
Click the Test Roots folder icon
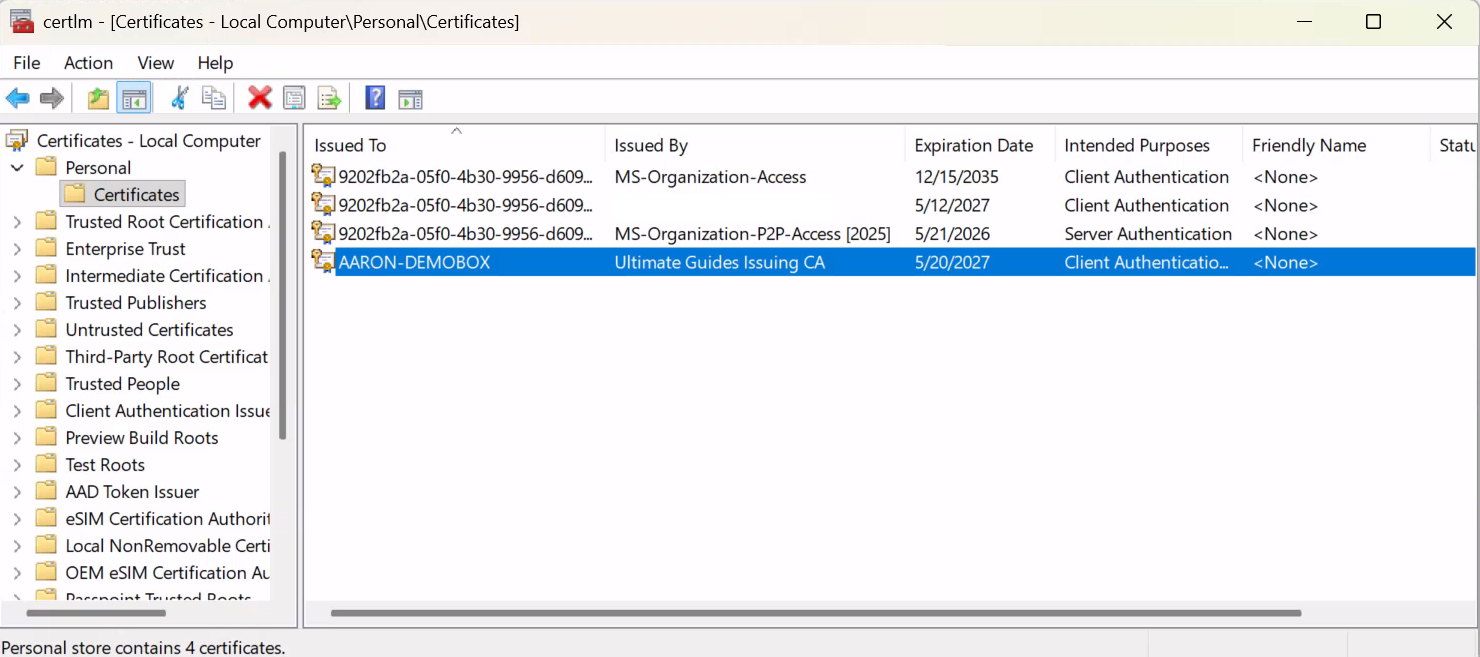46,464
